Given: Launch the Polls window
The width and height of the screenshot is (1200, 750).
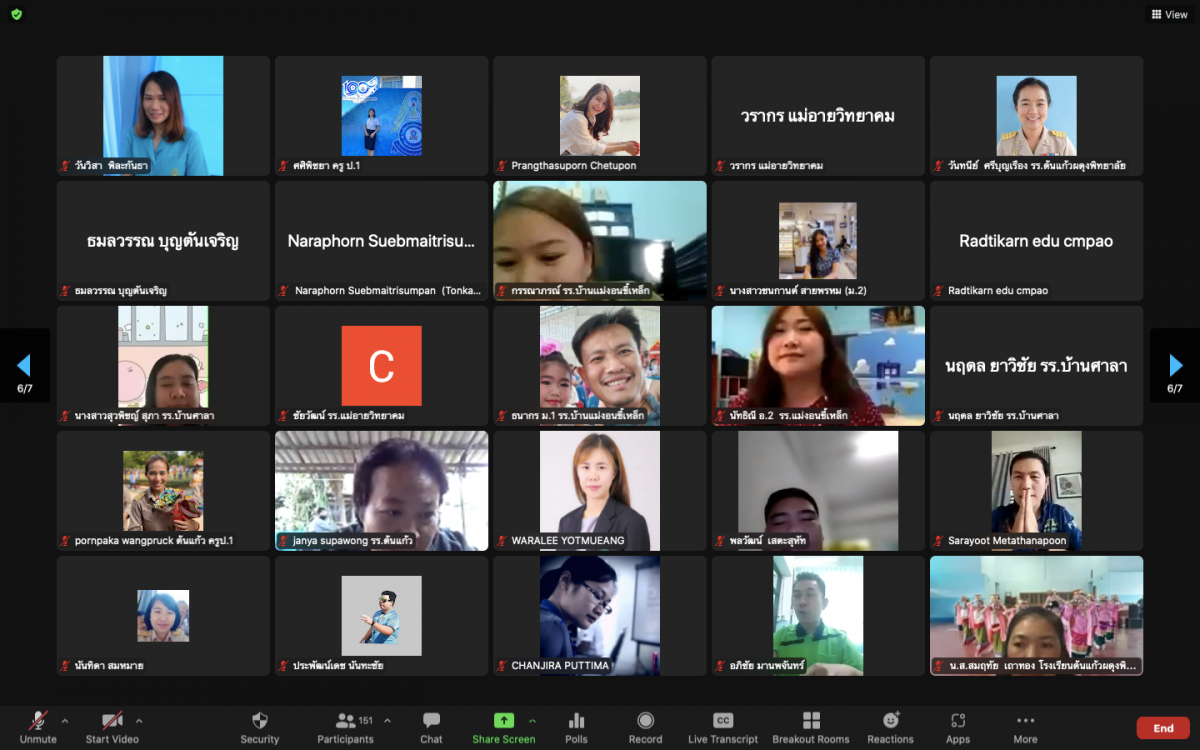Looking at the screenshot, I should pos(576,727).
